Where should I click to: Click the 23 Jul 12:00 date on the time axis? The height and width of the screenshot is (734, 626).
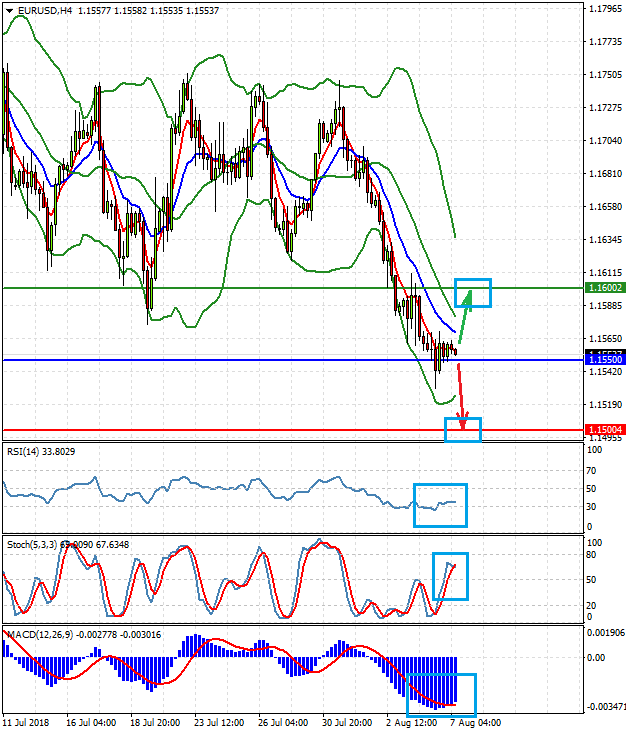(216, 722)
